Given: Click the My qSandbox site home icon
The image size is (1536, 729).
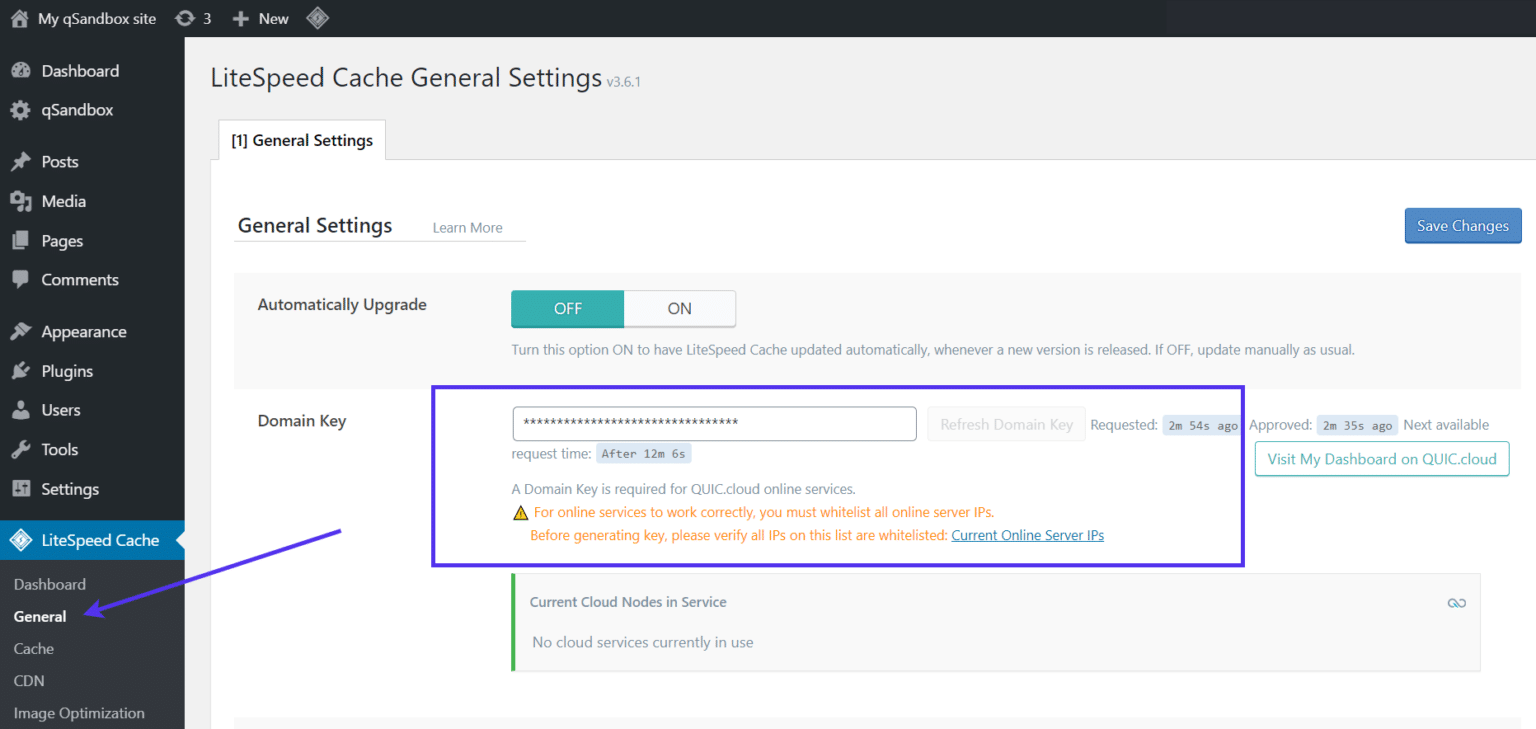Looking at the screenshot, I should click(20, 18).
